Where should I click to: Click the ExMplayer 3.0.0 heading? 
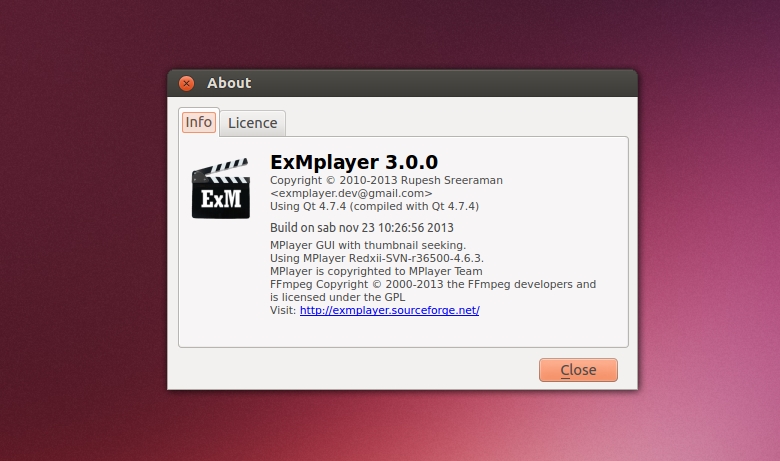pos(354,162)
